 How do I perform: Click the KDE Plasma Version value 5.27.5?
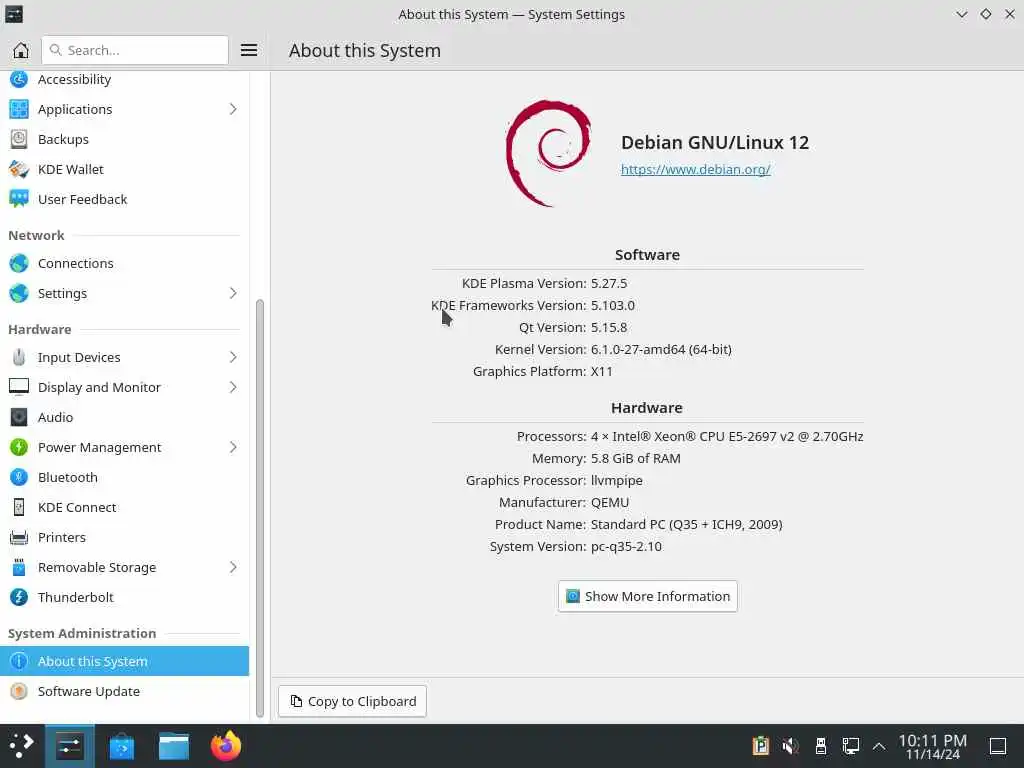click(x=609, y=283)
